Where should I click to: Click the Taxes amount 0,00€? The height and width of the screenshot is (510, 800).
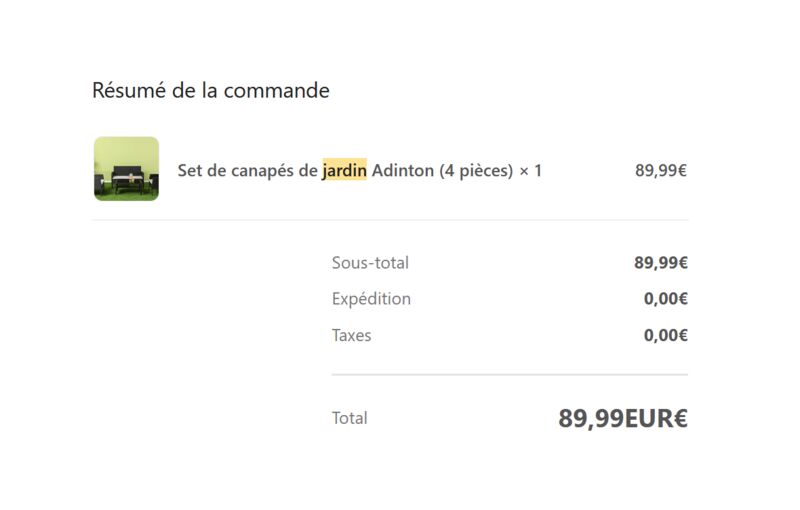665,335
